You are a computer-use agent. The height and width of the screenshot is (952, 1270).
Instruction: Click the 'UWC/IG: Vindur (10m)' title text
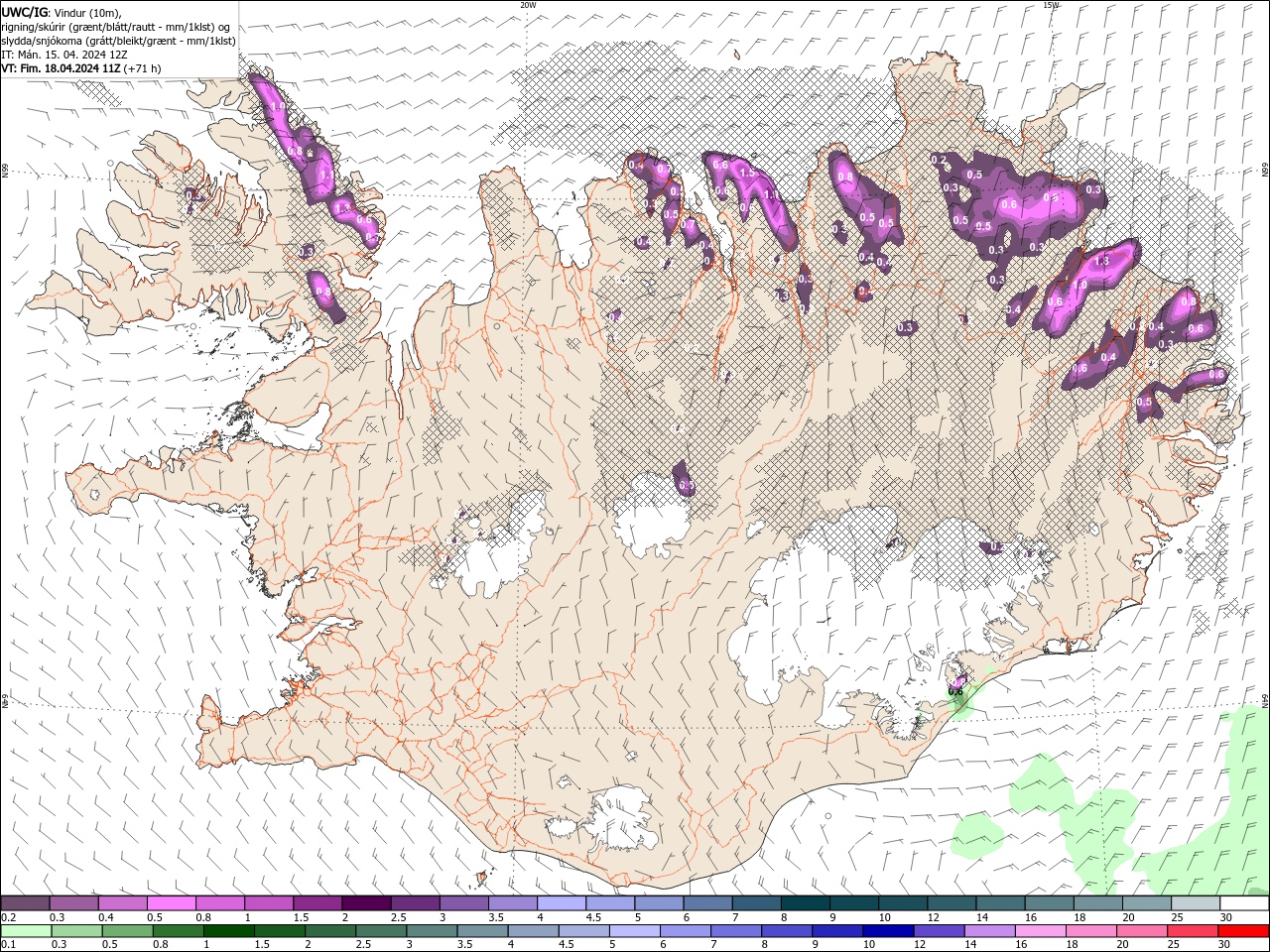click(62, 12)
